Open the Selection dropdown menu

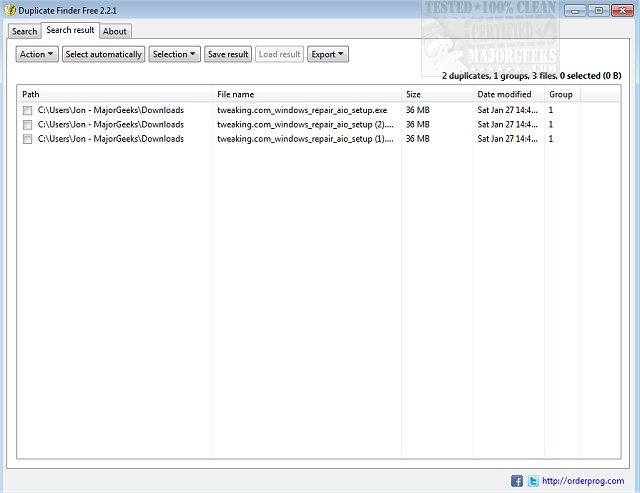point(174,54)
